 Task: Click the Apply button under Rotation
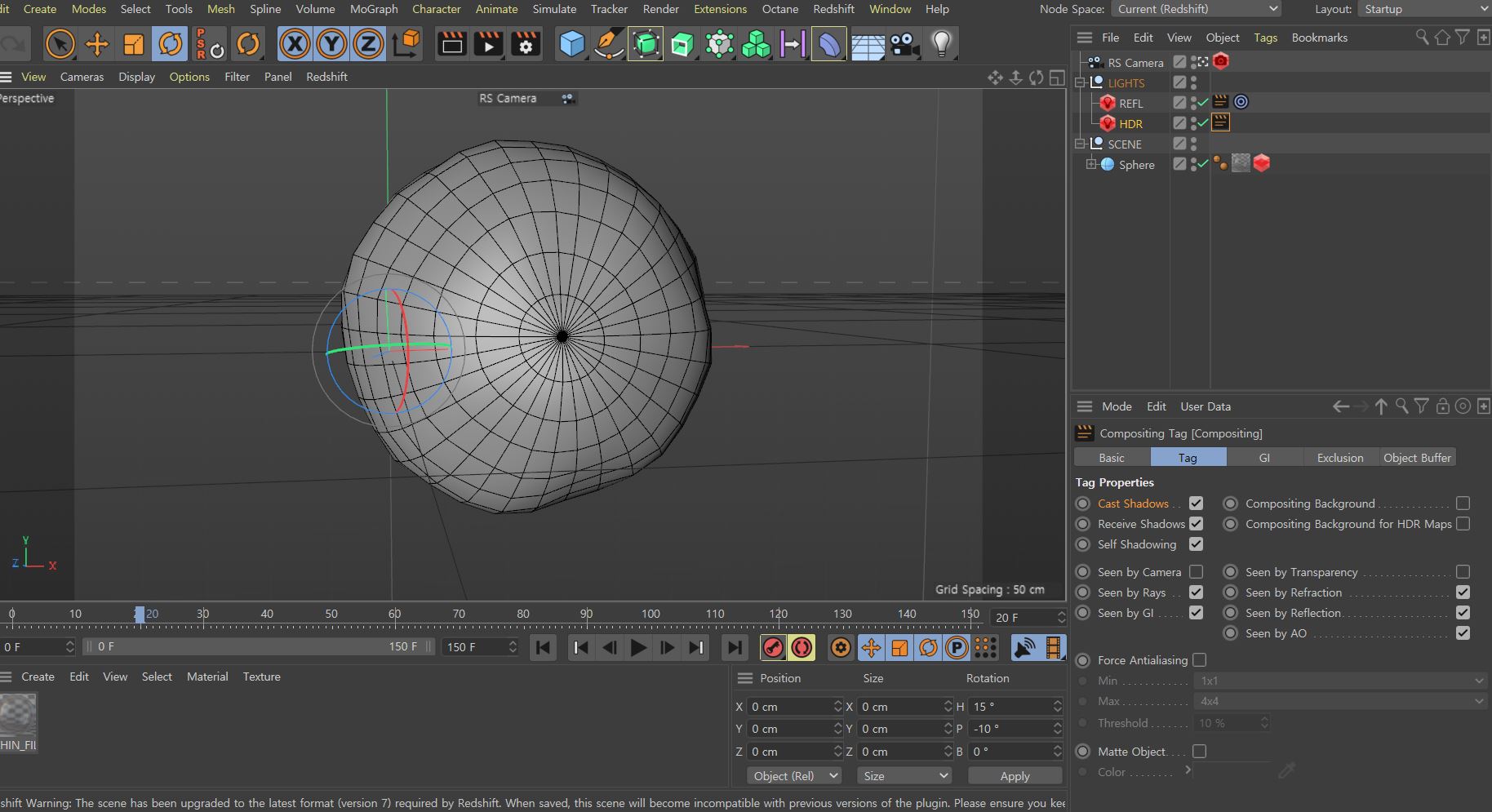[1014, 776]
